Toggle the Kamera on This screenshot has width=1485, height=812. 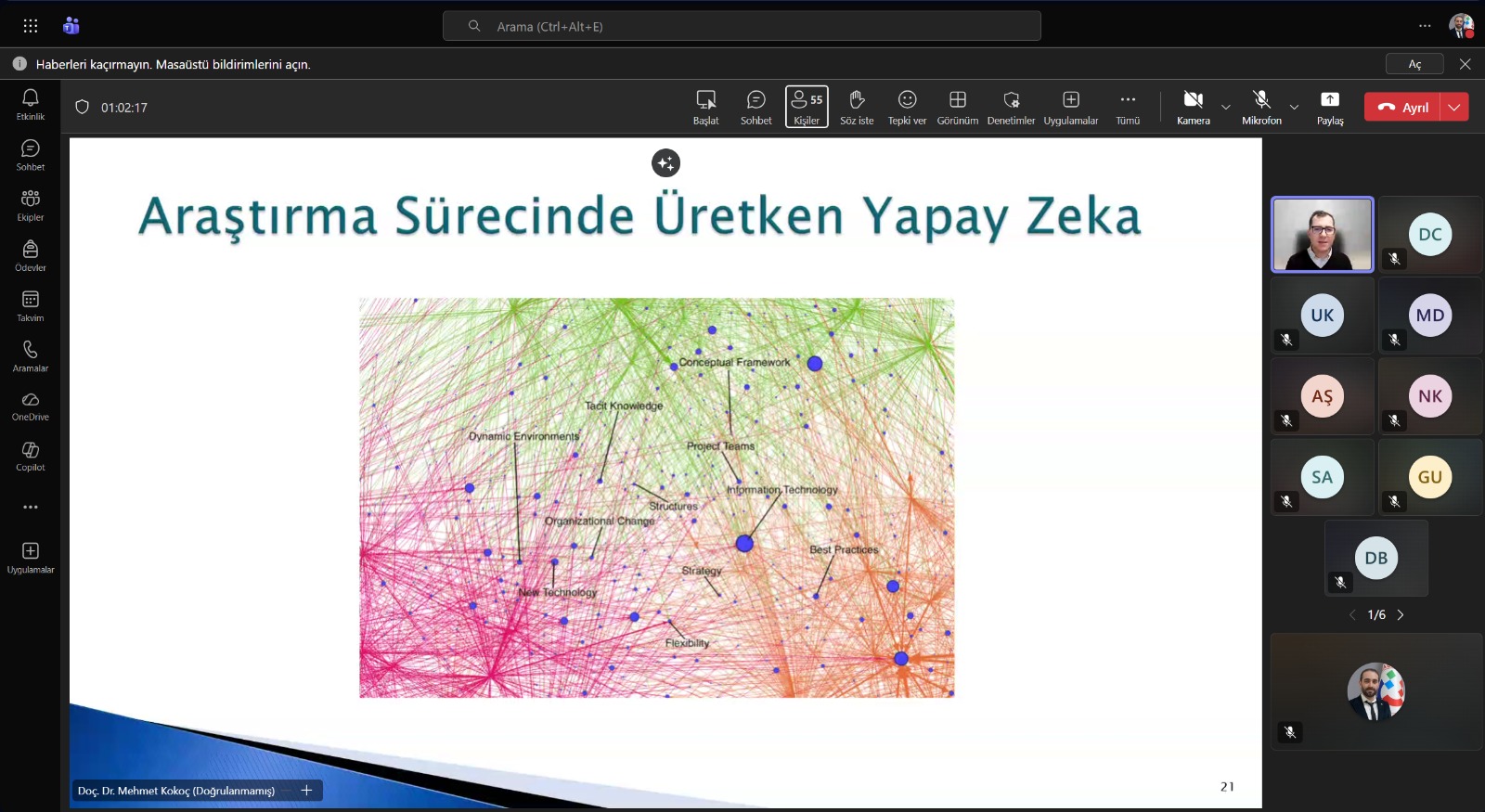[1193, 107]
